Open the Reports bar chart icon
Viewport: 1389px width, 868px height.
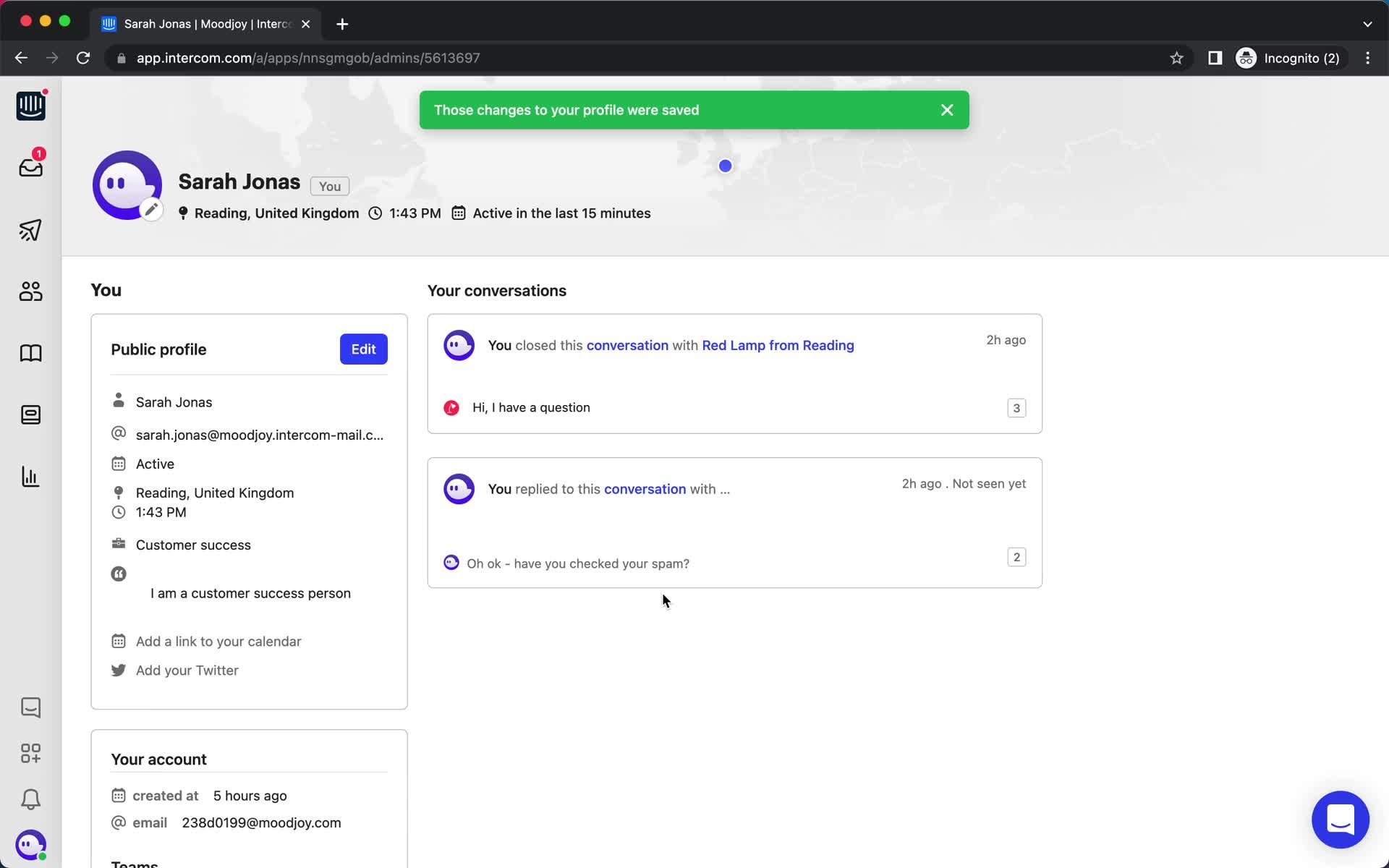coord(30,477)
